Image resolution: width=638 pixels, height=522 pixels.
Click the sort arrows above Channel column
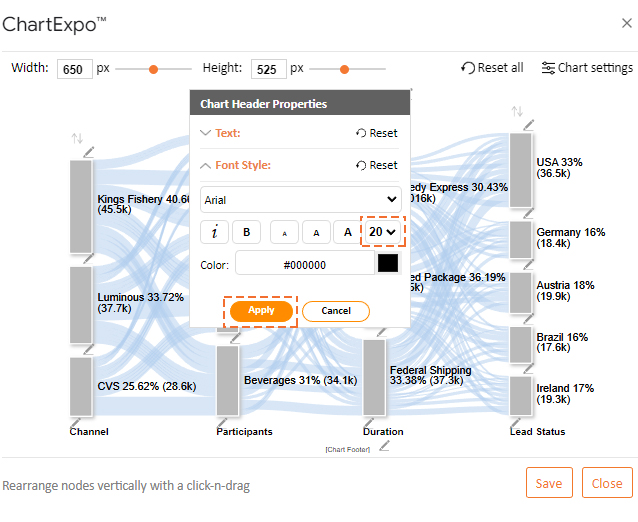point(77,138)
